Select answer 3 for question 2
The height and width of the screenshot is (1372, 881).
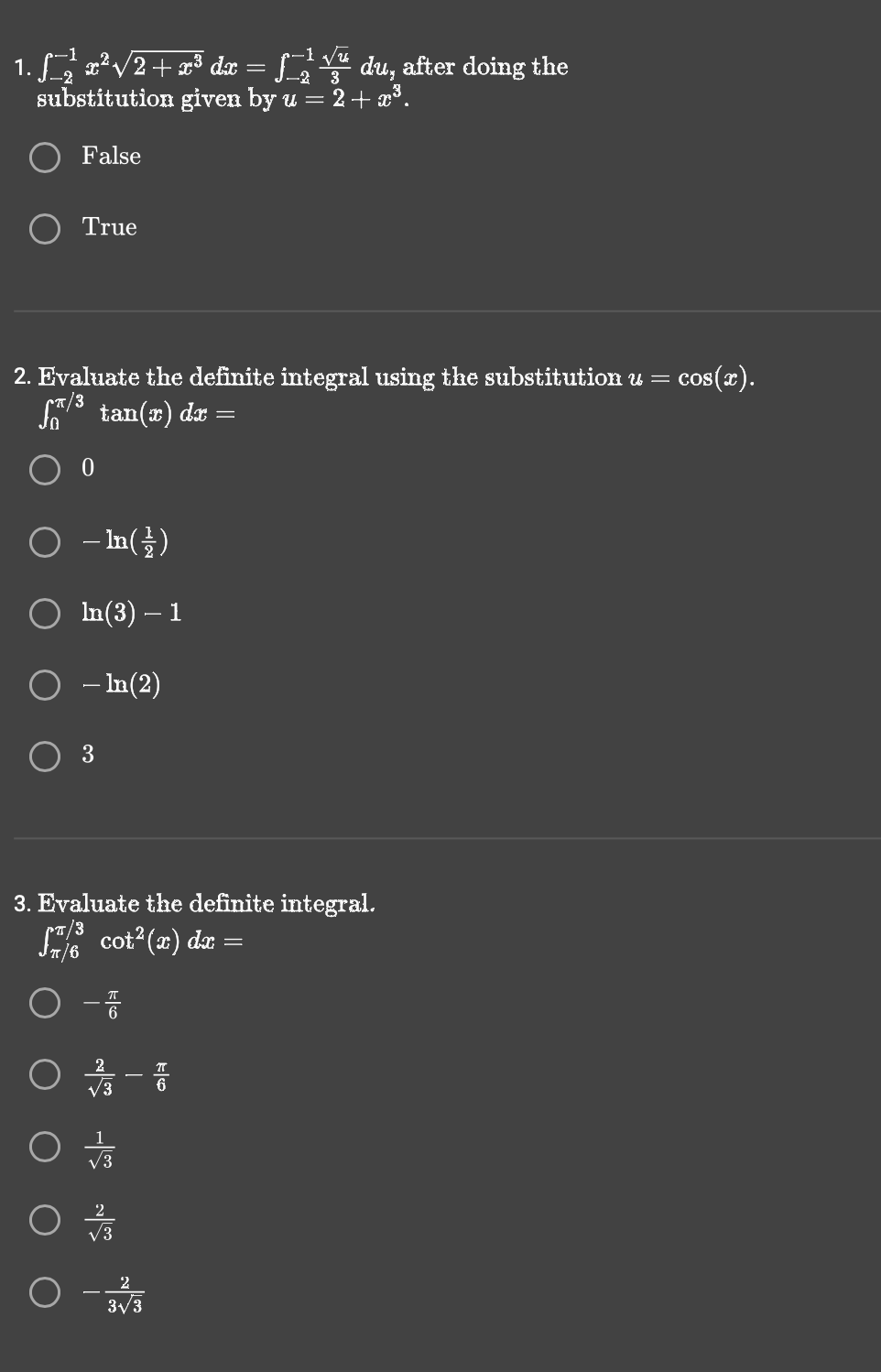(44, 755)
